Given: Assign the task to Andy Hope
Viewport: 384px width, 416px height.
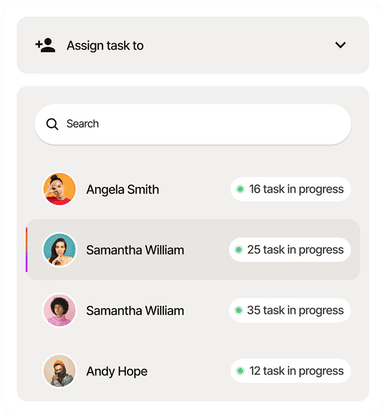Looking at the screenshot, I should [x=193, y=371].
